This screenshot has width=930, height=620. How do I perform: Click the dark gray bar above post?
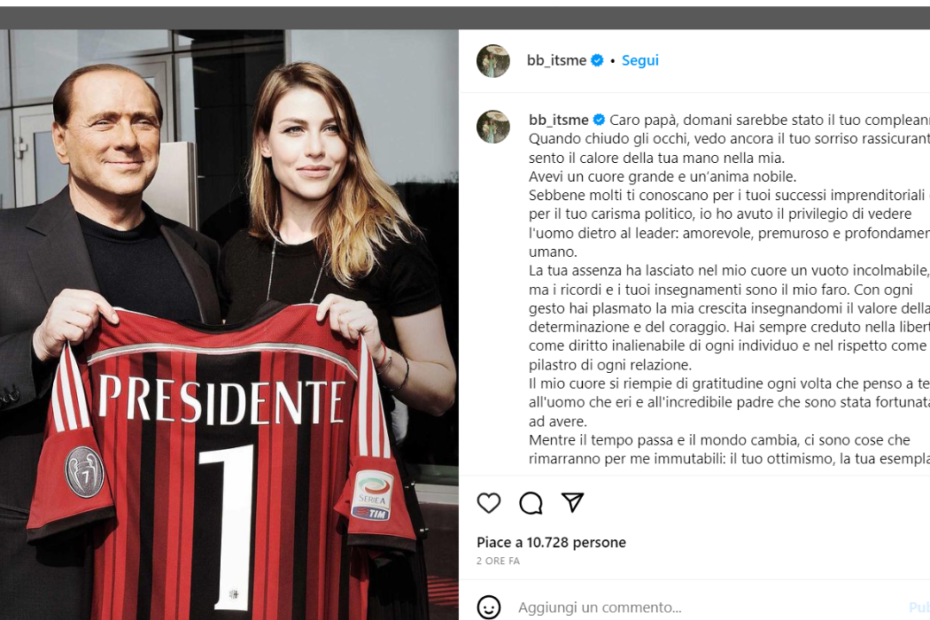point(465,18)
